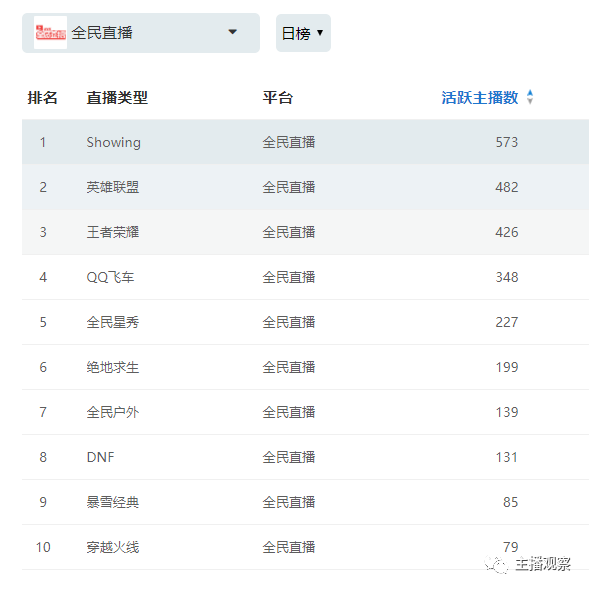
Task: Select the 暴雪经典 category
Action: point(113,502)
